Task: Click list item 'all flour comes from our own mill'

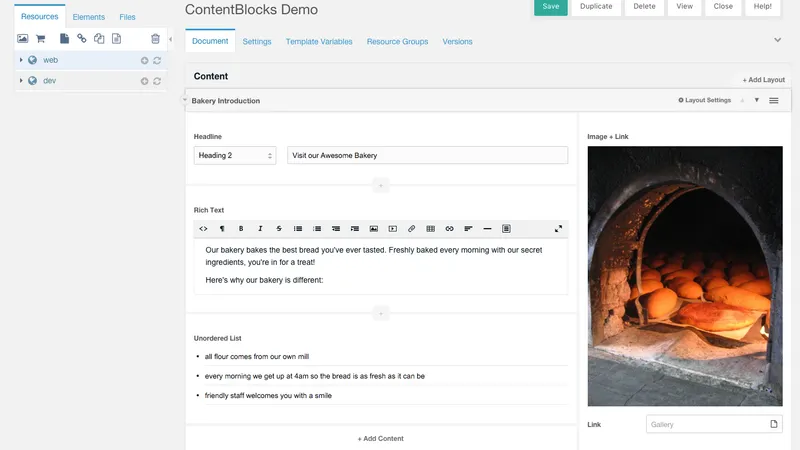Action: [x=257, y=357]
